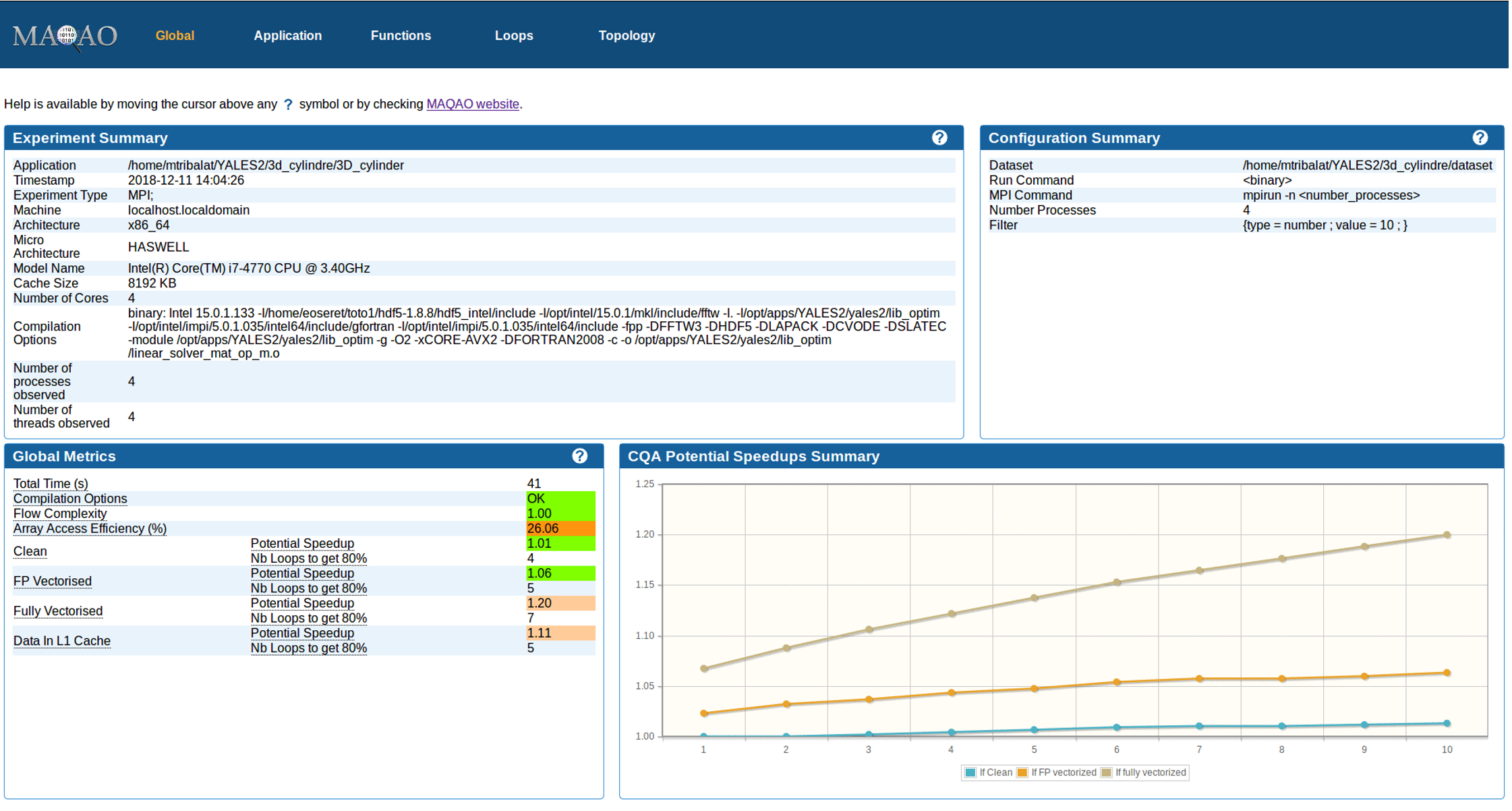The height and width of the screenshot is (811, 1512).
Task: Toggle 'If fully vectorized' legend entry
Action: (1150, 773)
